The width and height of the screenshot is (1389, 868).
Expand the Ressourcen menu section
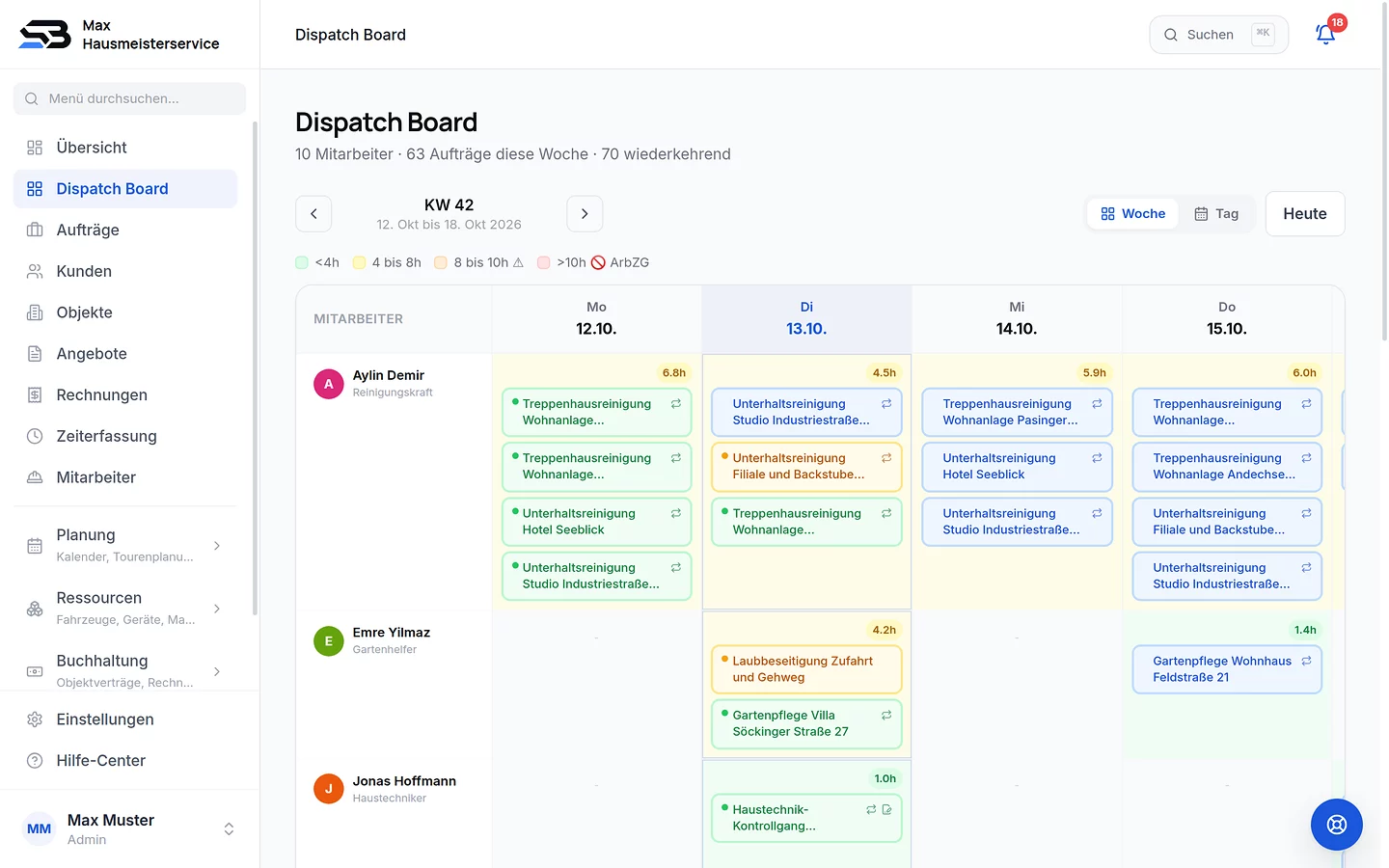pos(125,609)
